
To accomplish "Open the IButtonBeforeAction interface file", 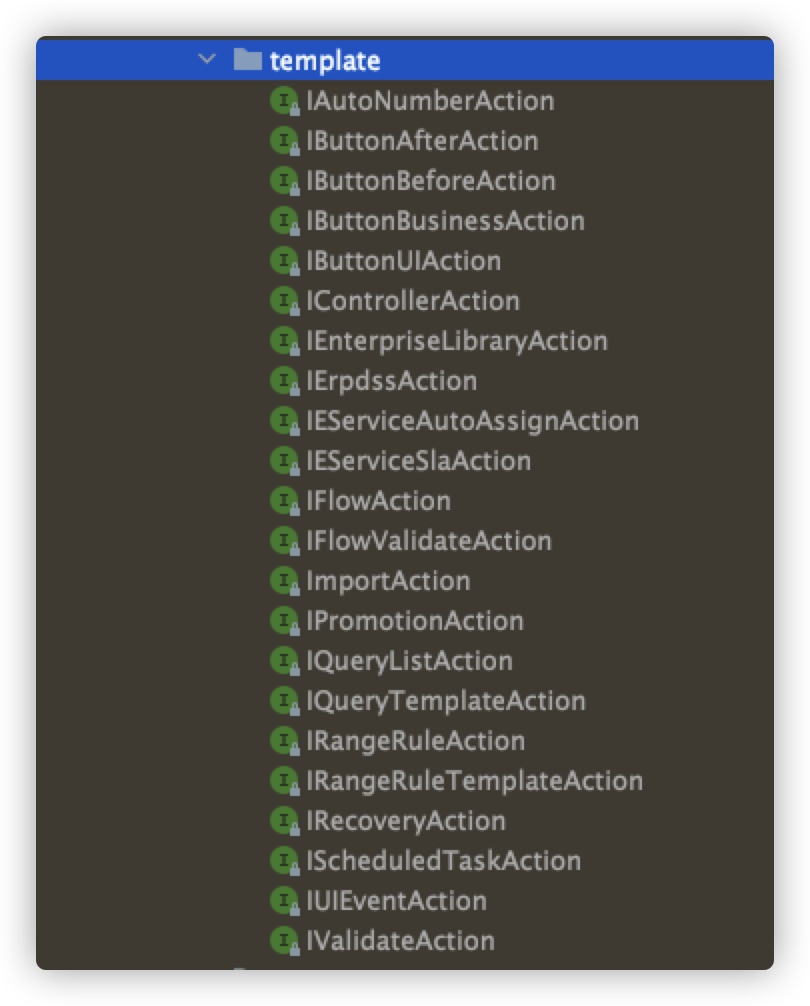I will [x=430, y=181].
